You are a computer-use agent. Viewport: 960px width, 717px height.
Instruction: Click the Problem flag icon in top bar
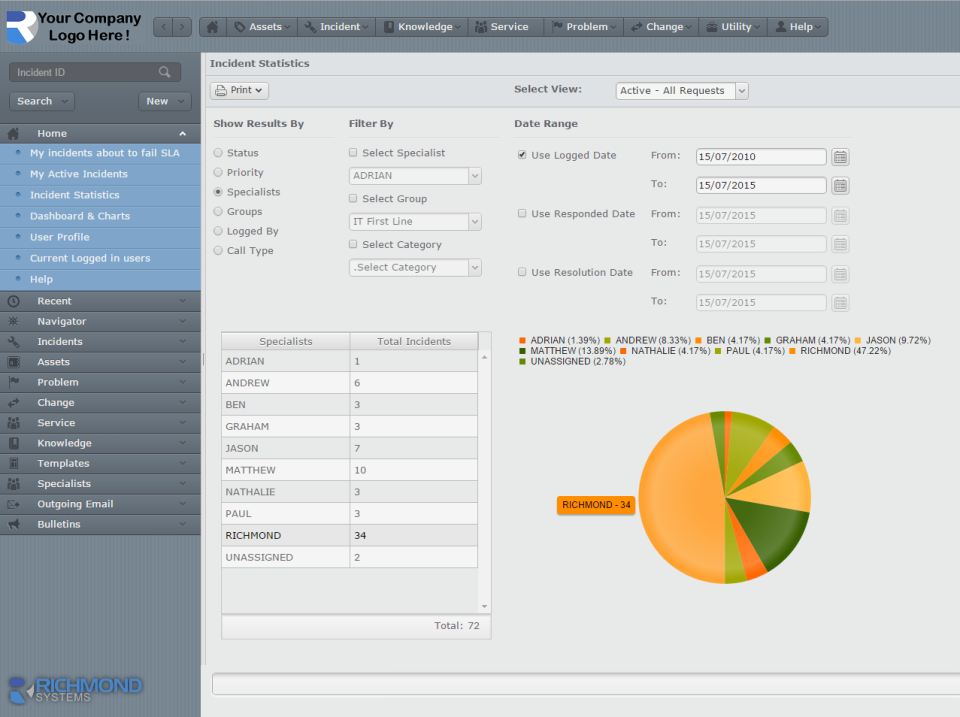coord(556,26)
